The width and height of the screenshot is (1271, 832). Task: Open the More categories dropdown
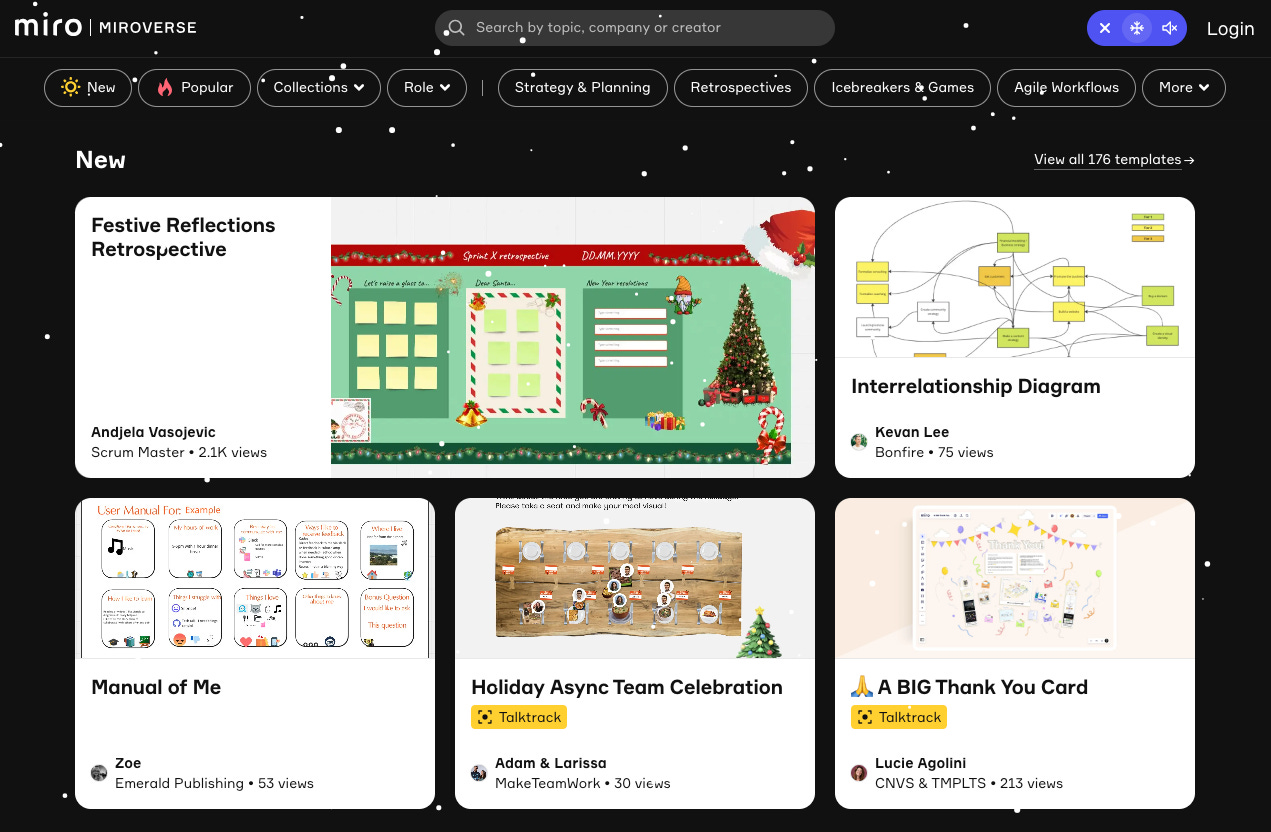pos(1184,87)
